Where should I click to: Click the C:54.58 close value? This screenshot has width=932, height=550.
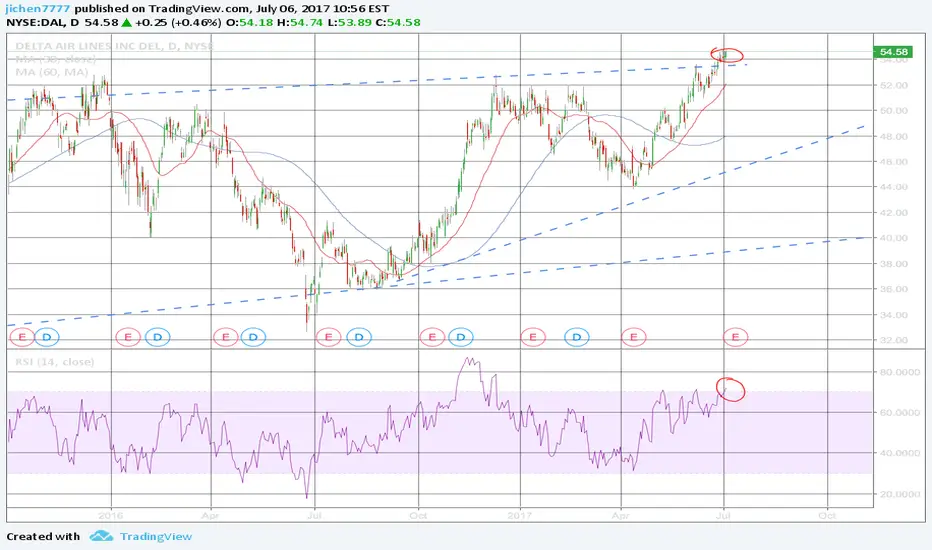396,23
